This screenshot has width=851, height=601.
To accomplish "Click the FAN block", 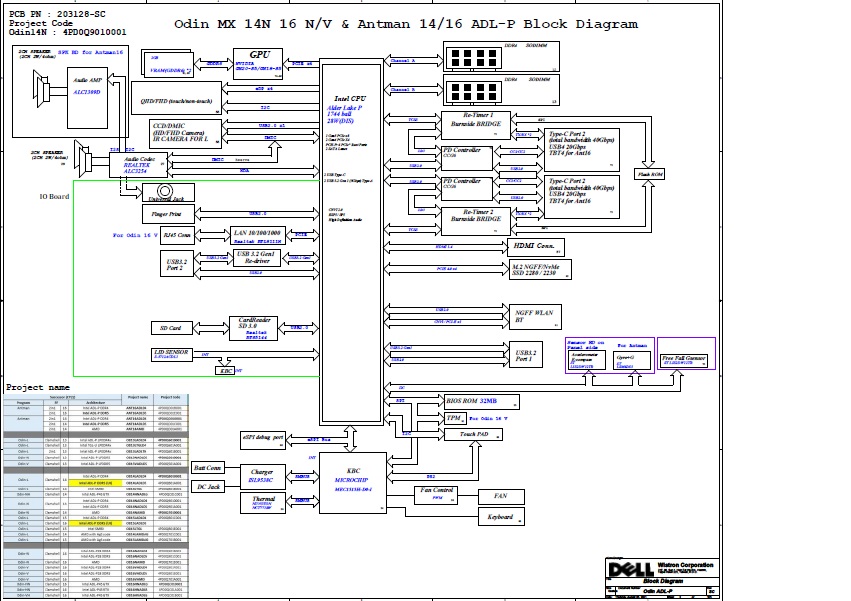I will (x=501, y=496).
